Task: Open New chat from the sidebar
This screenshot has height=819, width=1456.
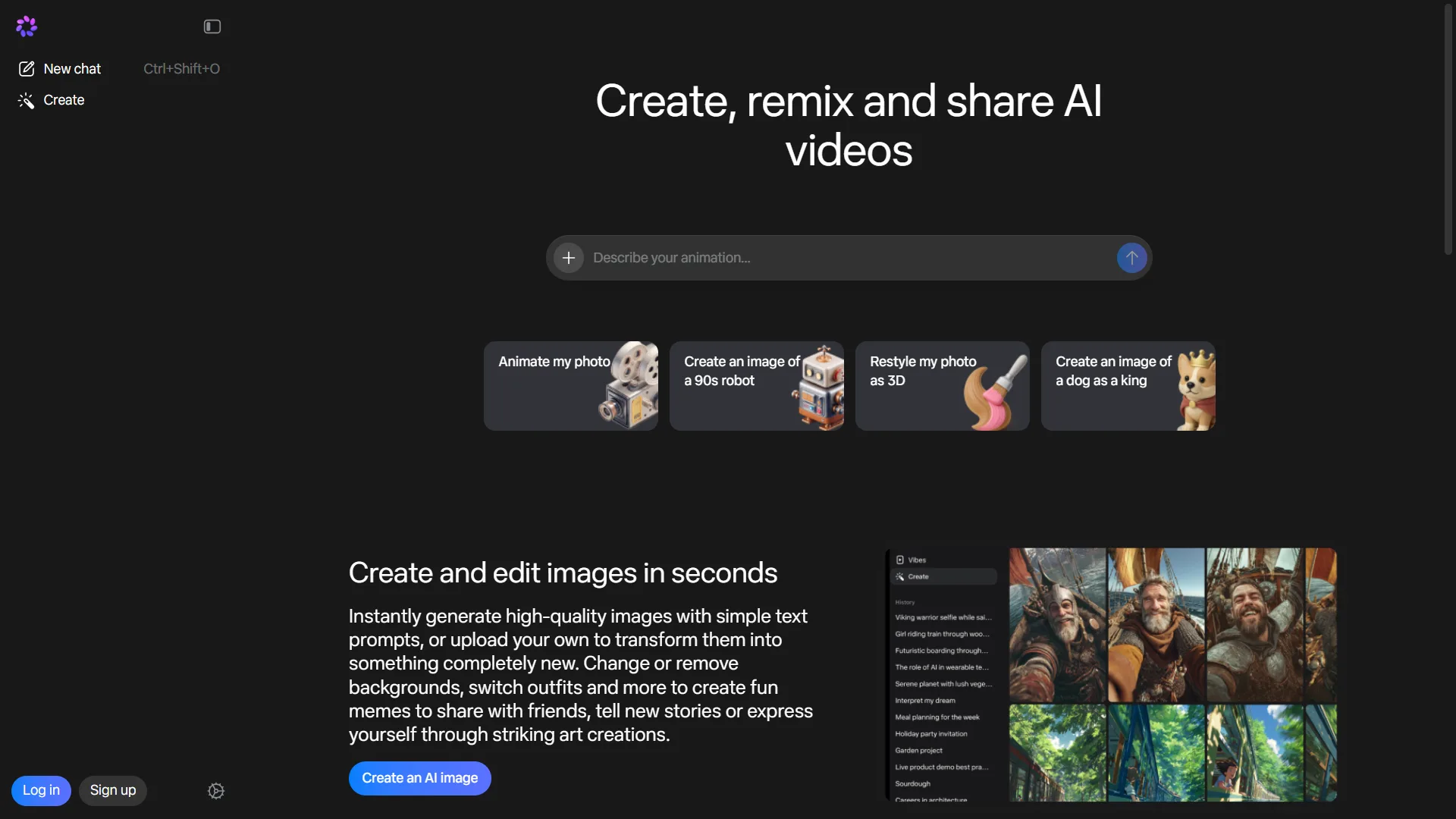Action: 71,68
